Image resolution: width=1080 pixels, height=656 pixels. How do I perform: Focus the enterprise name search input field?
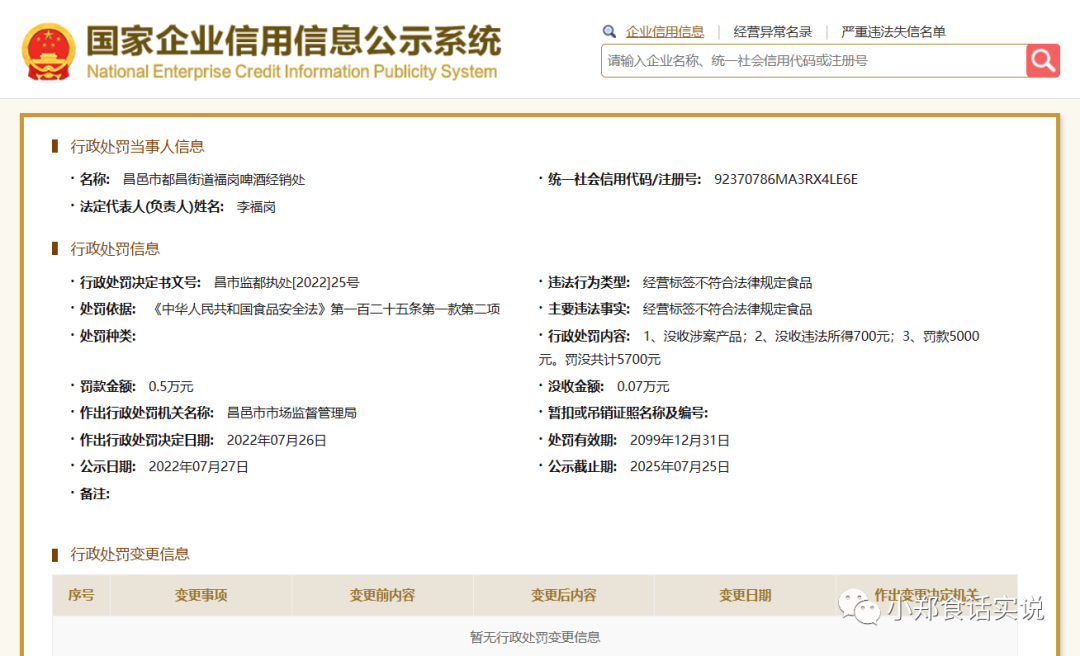tap(813, 61)
